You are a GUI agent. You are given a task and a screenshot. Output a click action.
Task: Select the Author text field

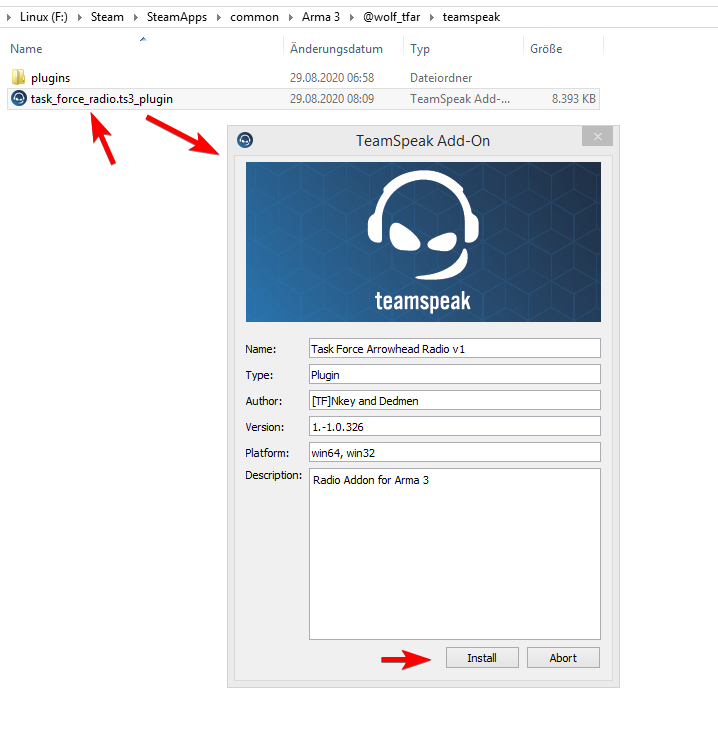454,400
